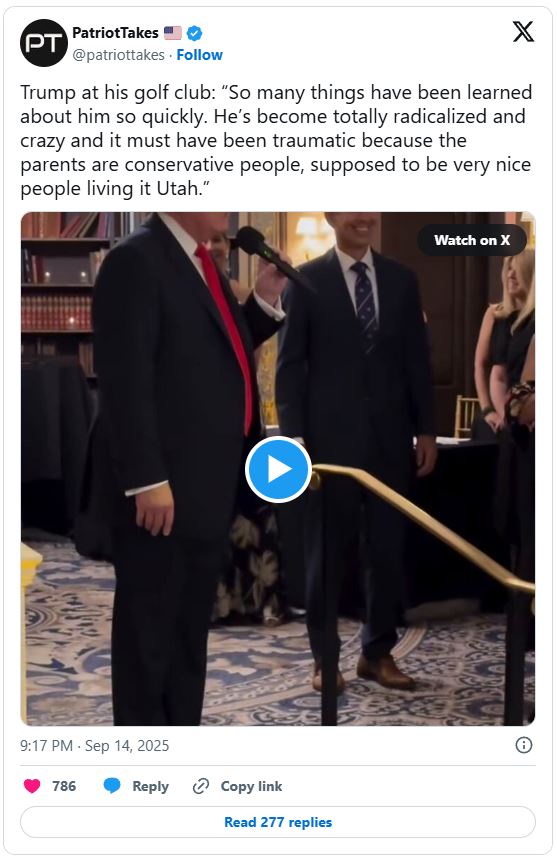This screenshot has height=857, width=557.
Task: Click the PatriotTakes PT profile avatar
Action: pos(44,43)
